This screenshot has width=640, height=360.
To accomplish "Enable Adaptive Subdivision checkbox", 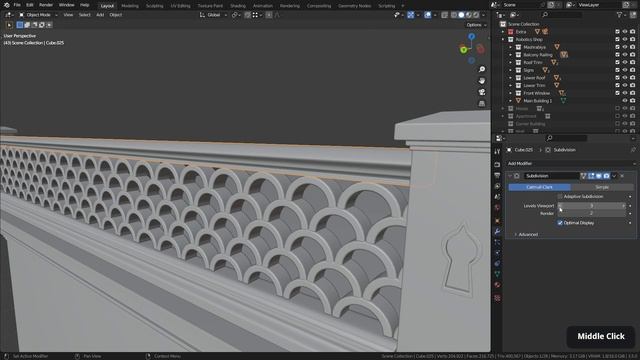I will [x=560, y=196].
